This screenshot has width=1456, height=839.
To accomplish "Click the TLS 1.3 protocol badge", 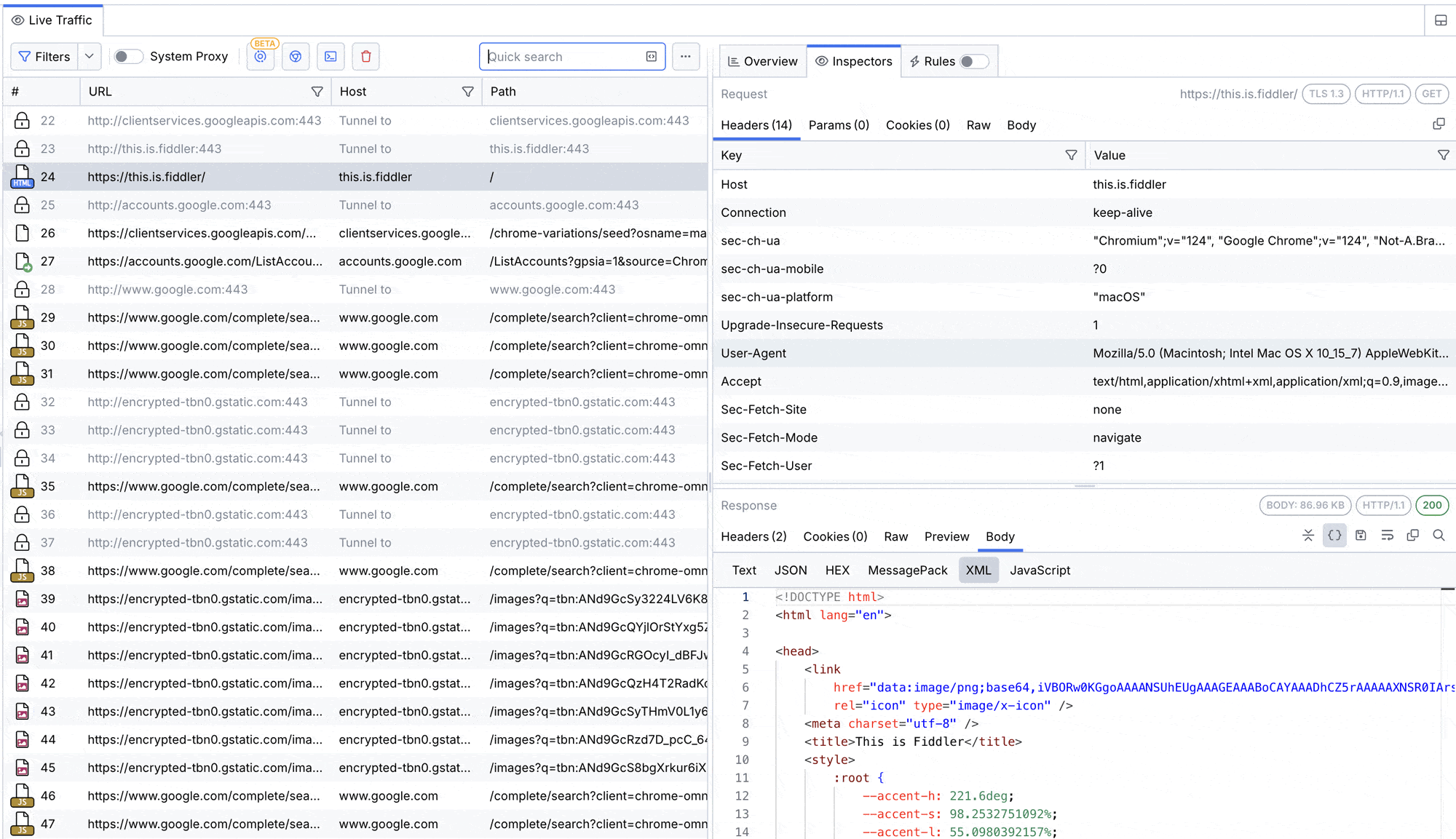I will coord(1326,94).
